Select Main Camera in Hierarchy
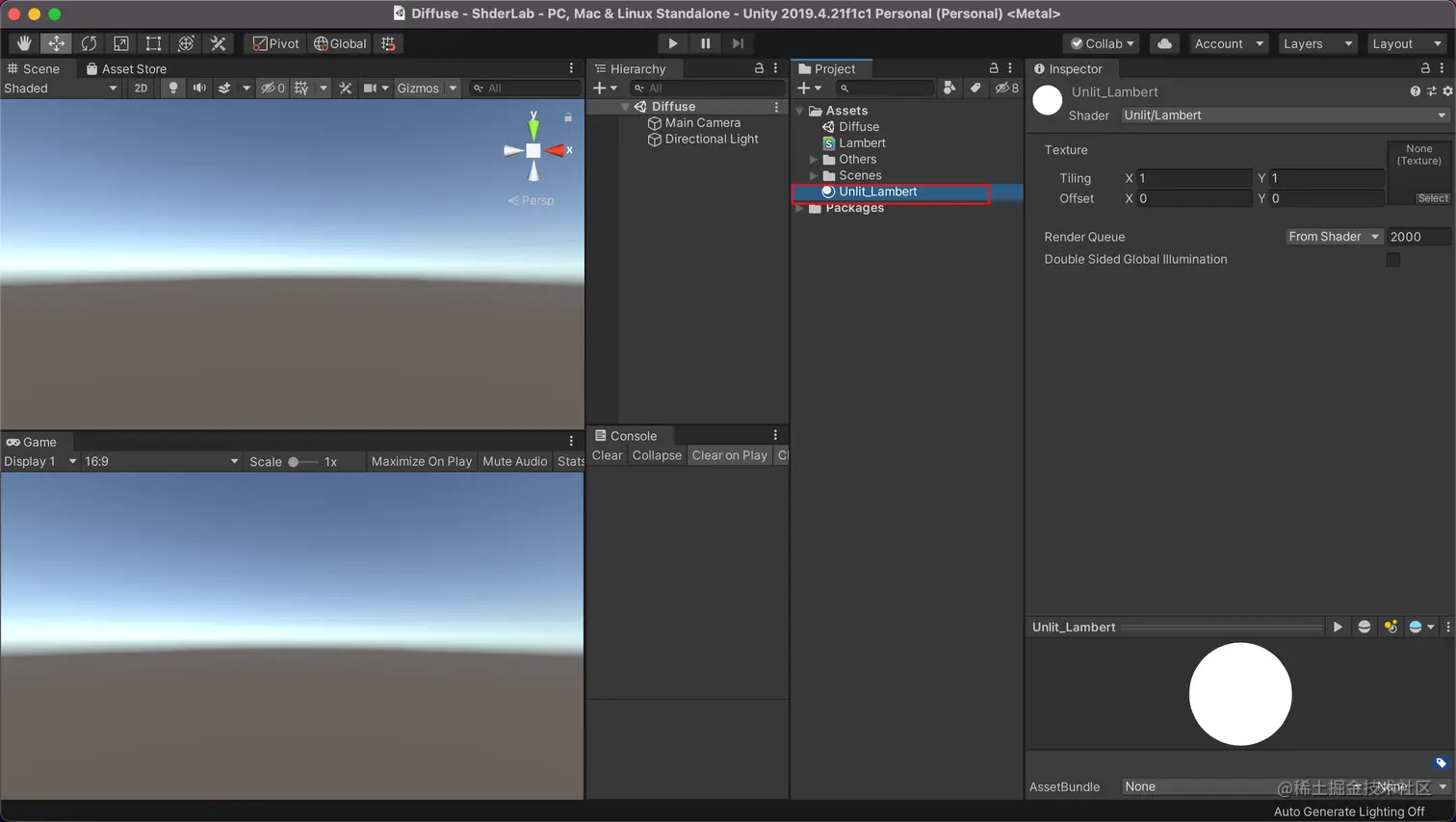The width and height of the screenshot is (1456, 822). 703,123
